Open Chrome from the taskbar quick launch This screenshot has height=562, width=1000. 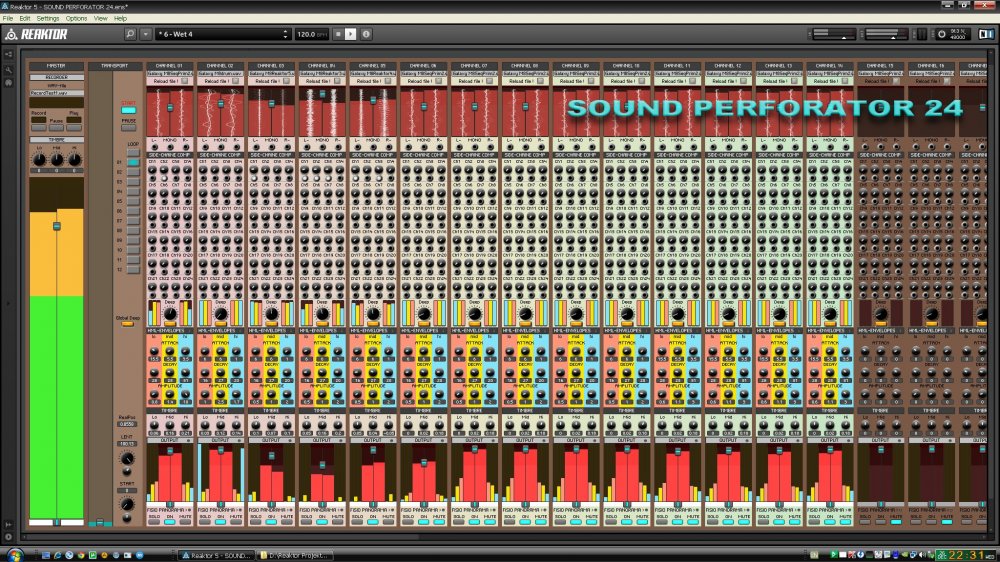coord(81,556)
